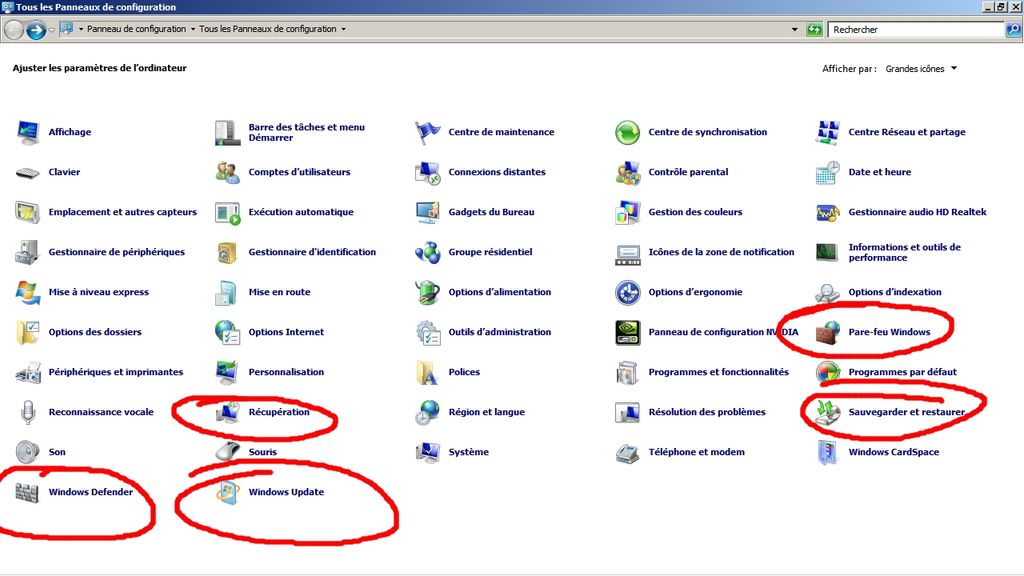Open the recent pages dropdown beside Forward
The width and height of the screenshot is (1024, 576).
52,30
